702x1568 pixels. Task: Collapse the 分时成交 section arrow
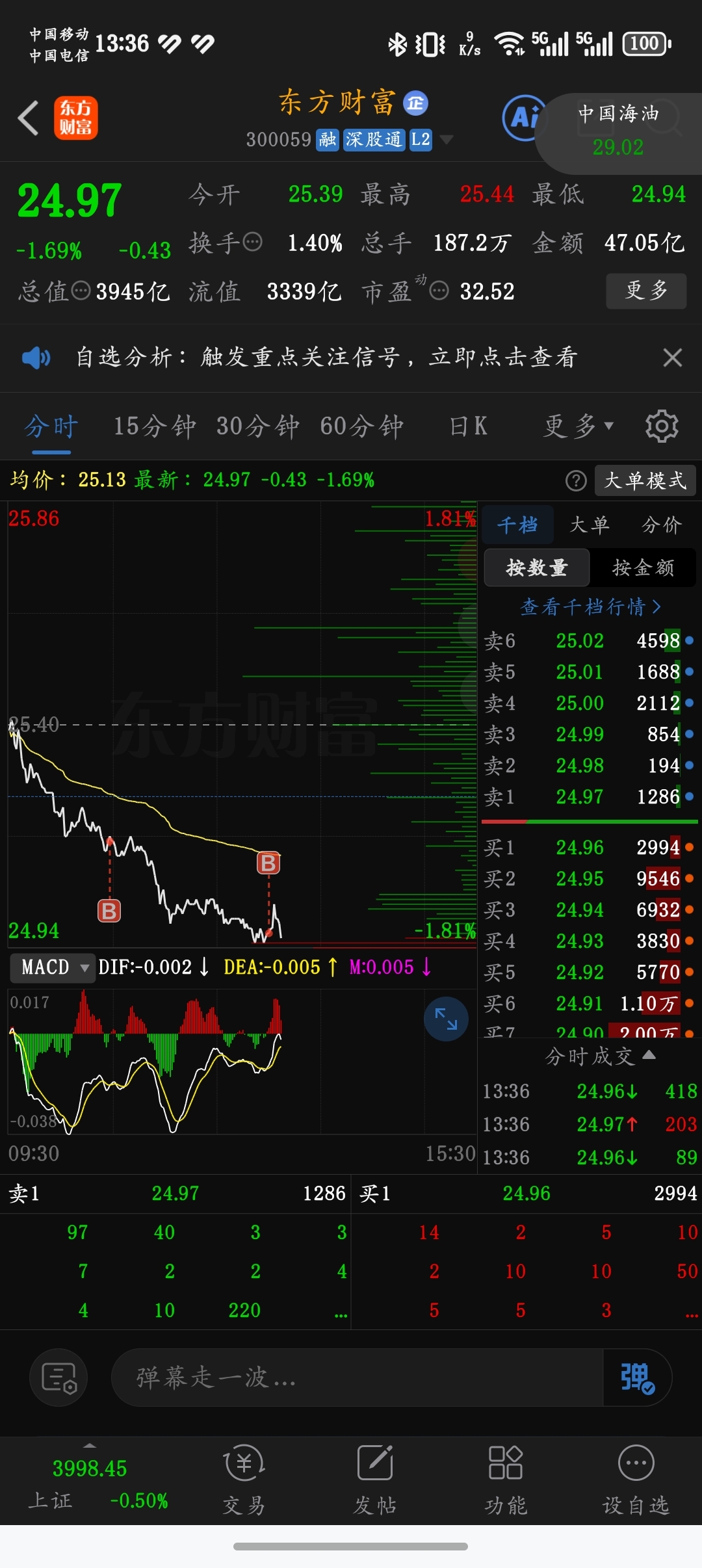pos(649,1055)
